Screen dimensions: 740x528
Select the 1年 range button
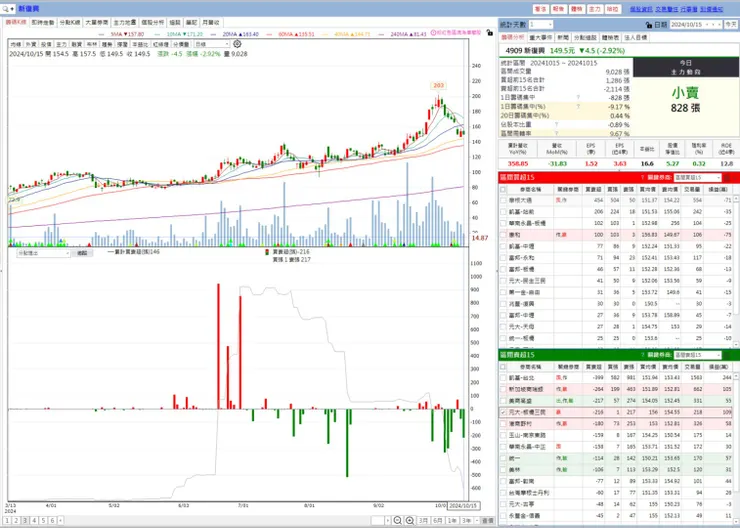click(x=452, y=520)
